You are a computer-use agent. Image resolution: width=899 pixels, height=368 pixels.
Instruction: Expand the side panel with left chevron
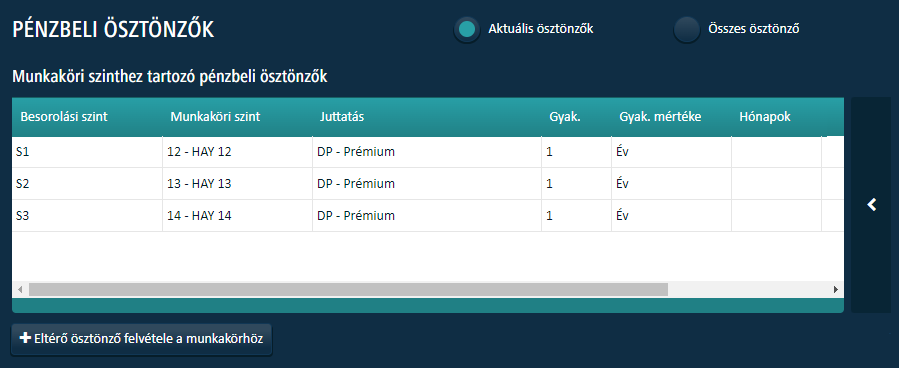pos(872,205)
